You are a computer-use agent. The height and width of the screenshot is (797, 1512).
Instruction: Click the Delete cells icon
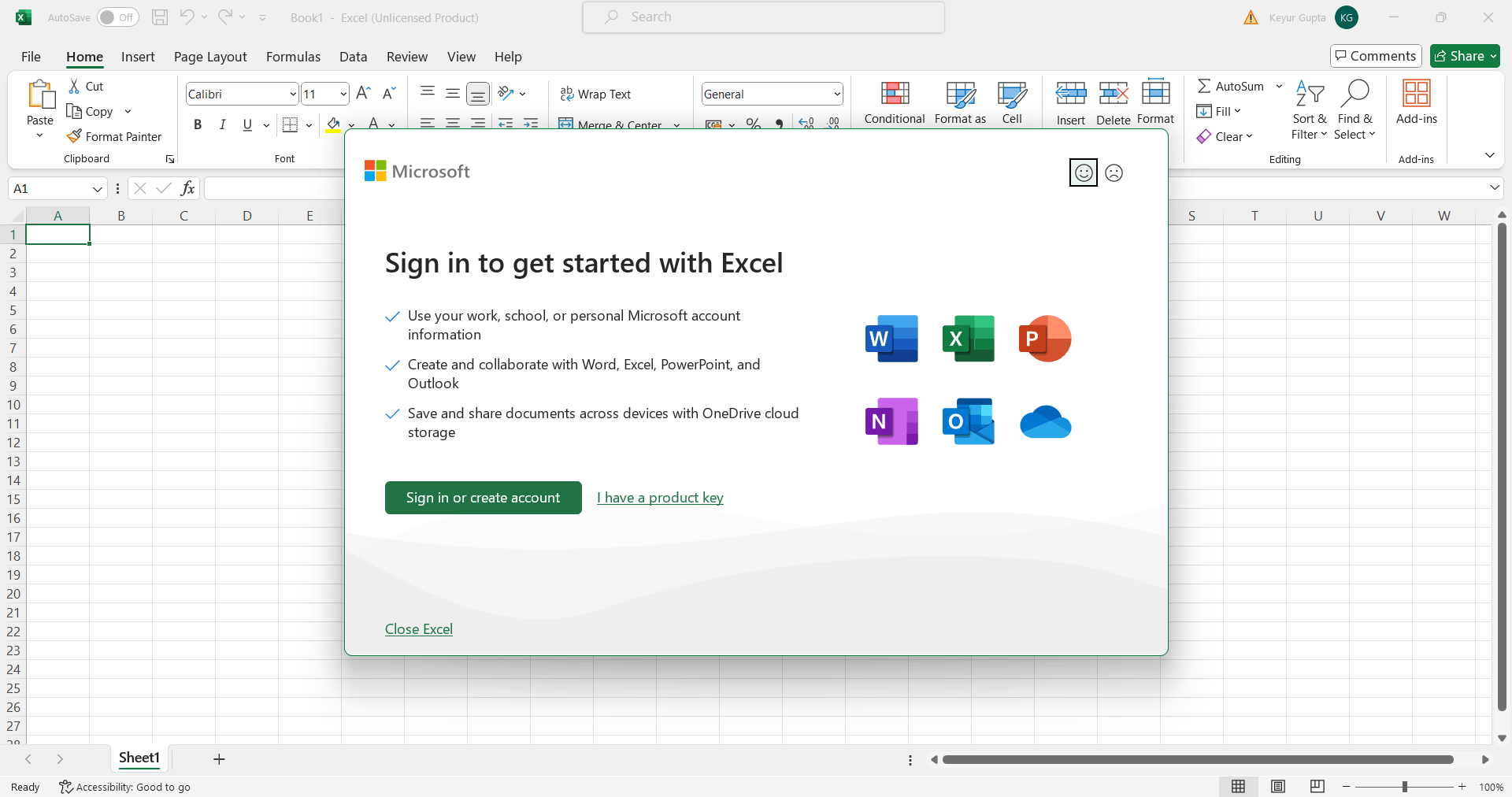click(x=1114, y=94)
